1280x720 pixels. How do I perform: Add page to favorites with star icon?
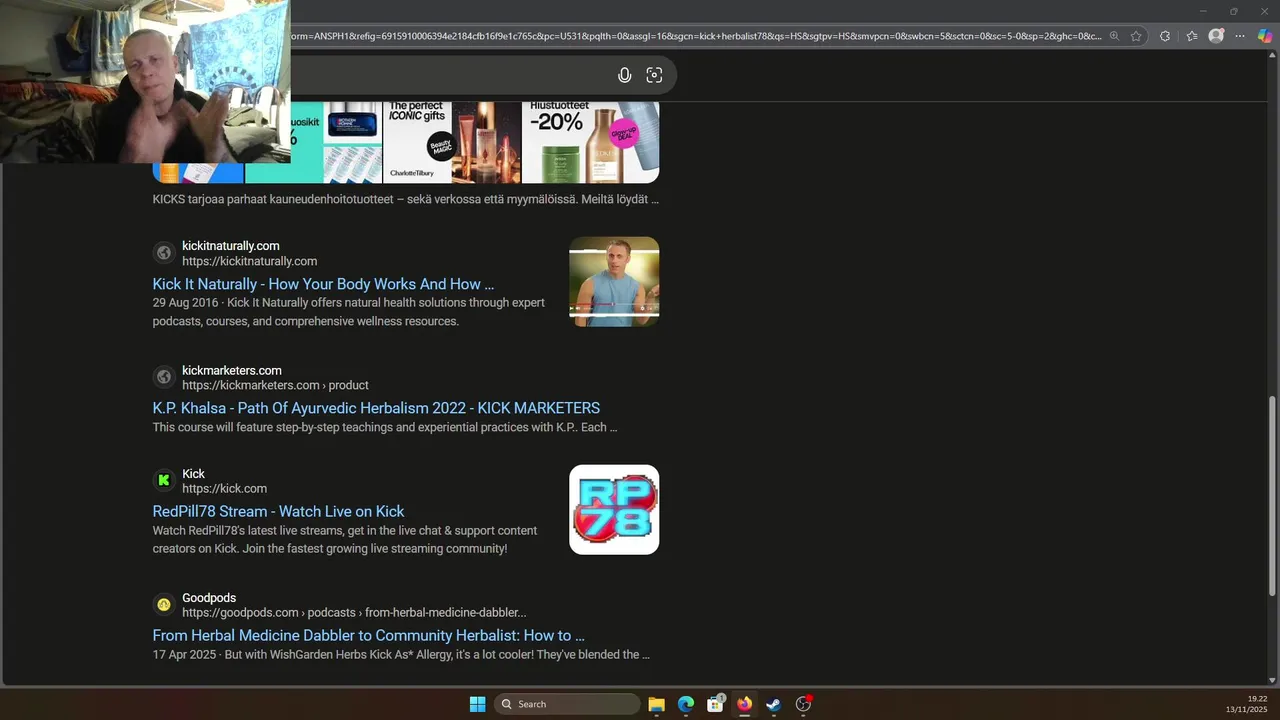pos(1136,36)
